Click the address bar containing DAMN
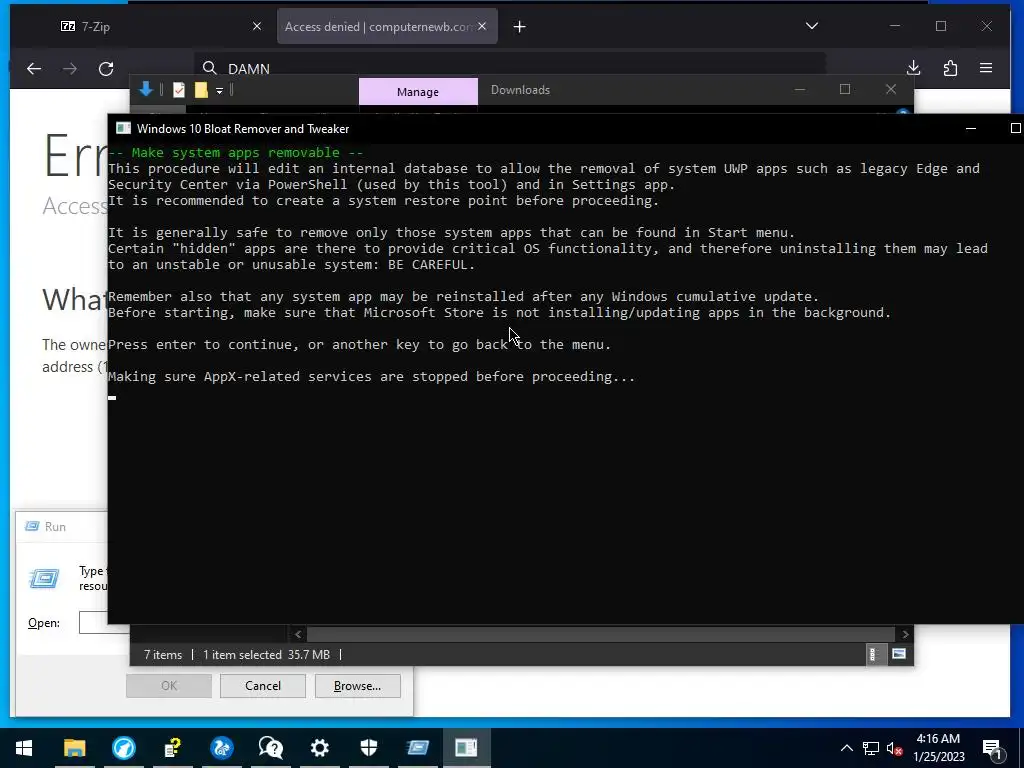The width and height of the screenshot is (1024, 768). pos(509,67)
